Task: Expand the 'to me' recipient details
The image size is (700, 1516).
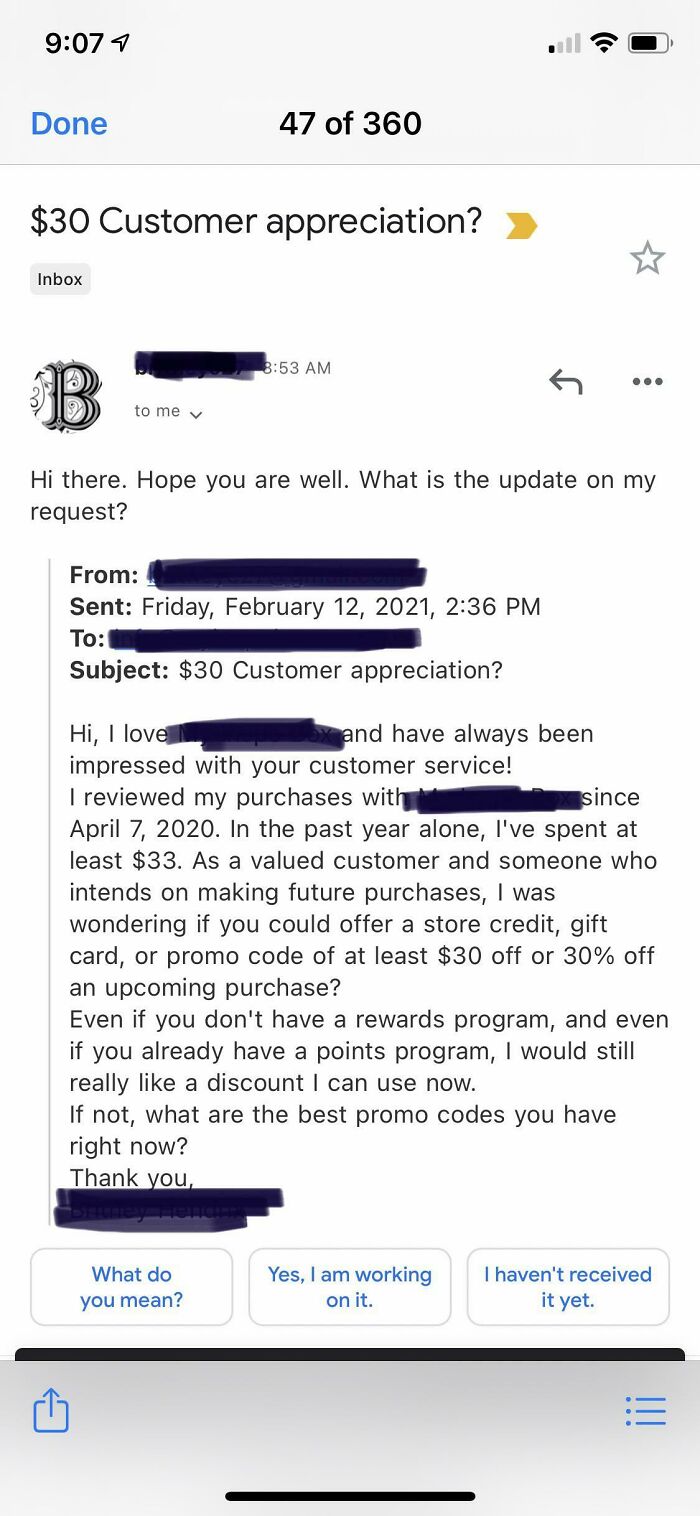Action: pos(168,410)
